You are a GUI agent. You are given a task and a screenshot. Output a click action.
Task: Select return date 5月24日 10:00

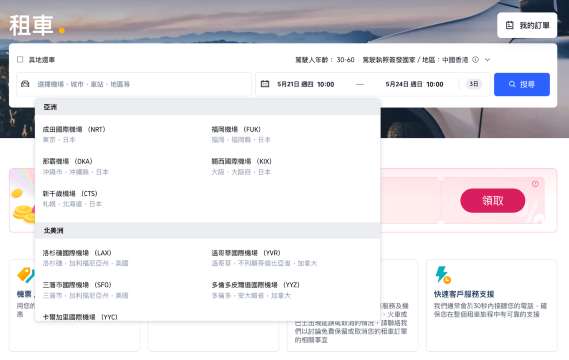414,84
